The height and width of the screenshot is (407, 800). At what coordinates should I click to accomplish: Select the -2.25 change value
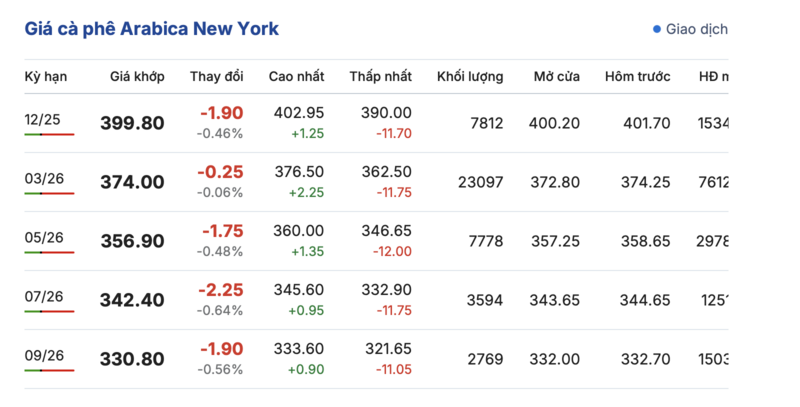pyautogui.click(x=222, y=289)
